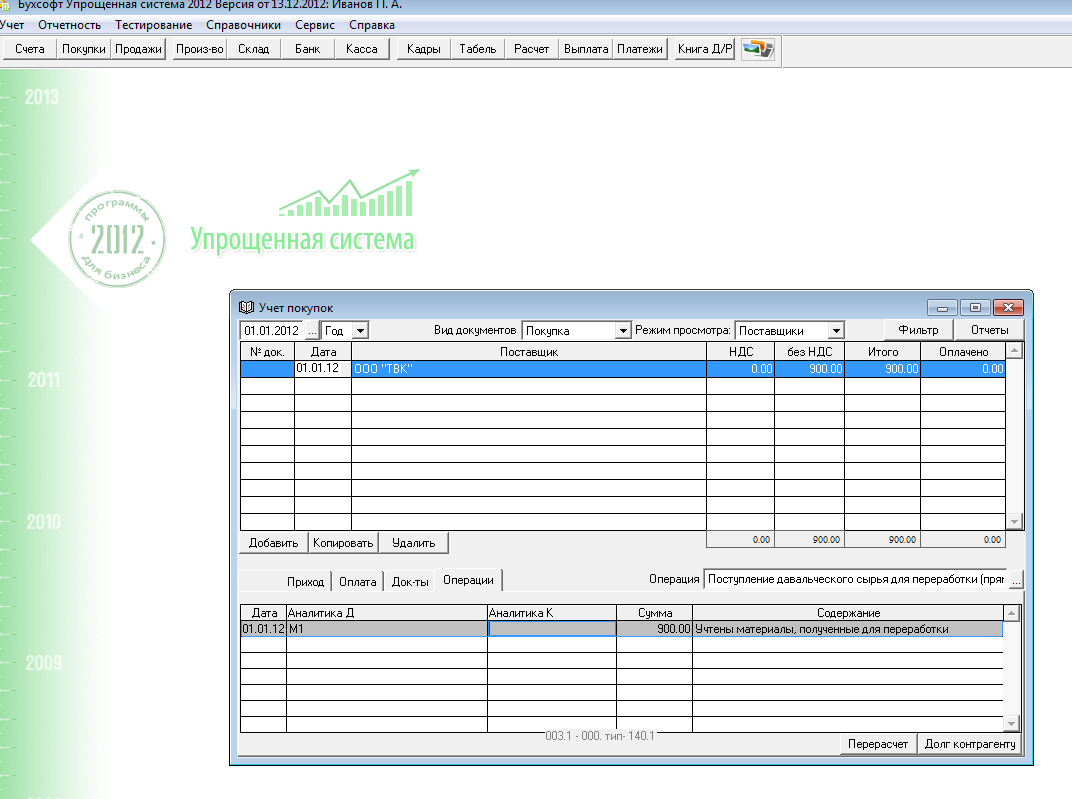This screenshot has width=1072, height=799.
Task: Click the Копировать button
Action: [343, 543]
